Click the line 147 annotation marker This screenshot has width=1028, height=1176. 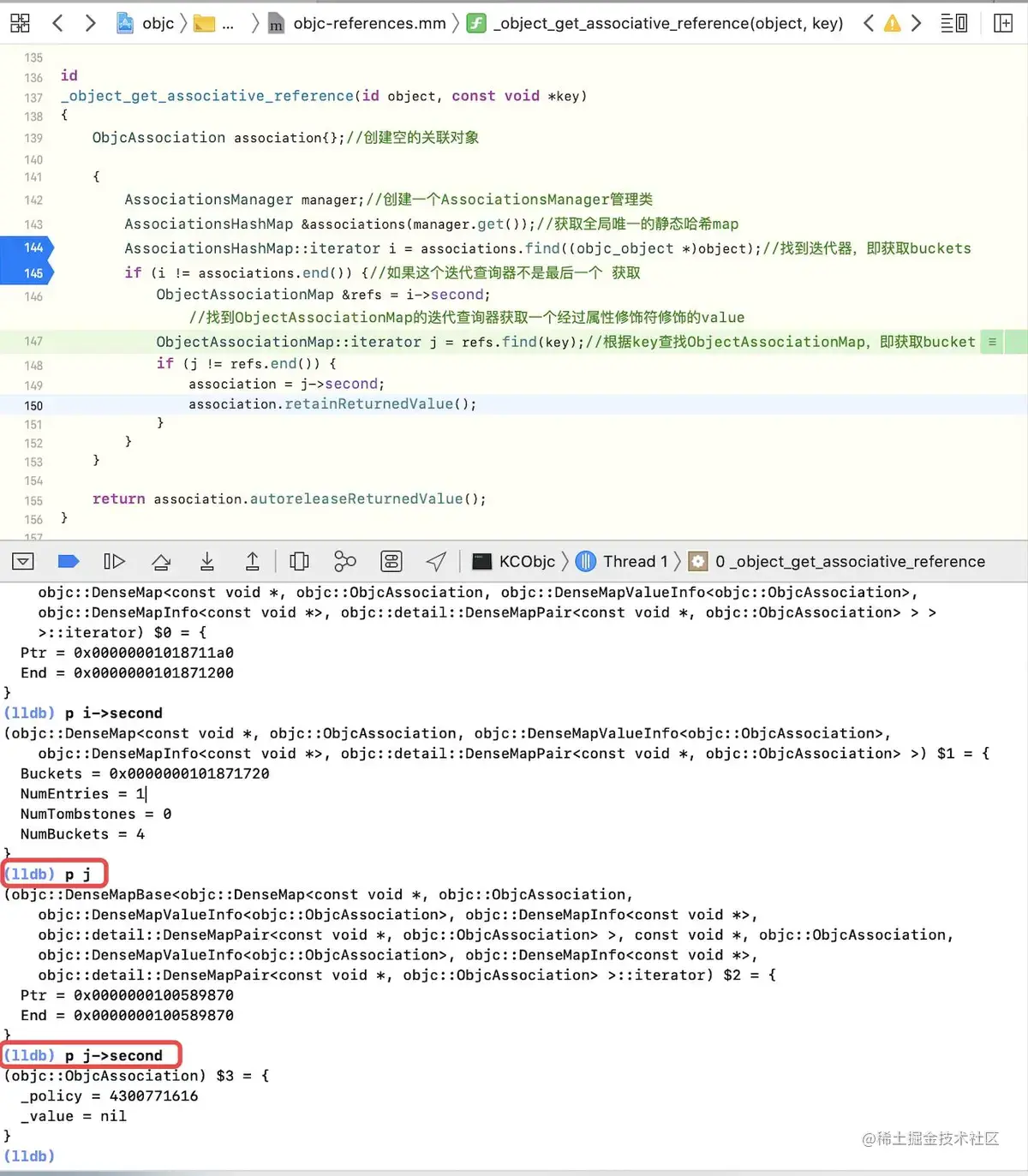click(x=992, y=342)
